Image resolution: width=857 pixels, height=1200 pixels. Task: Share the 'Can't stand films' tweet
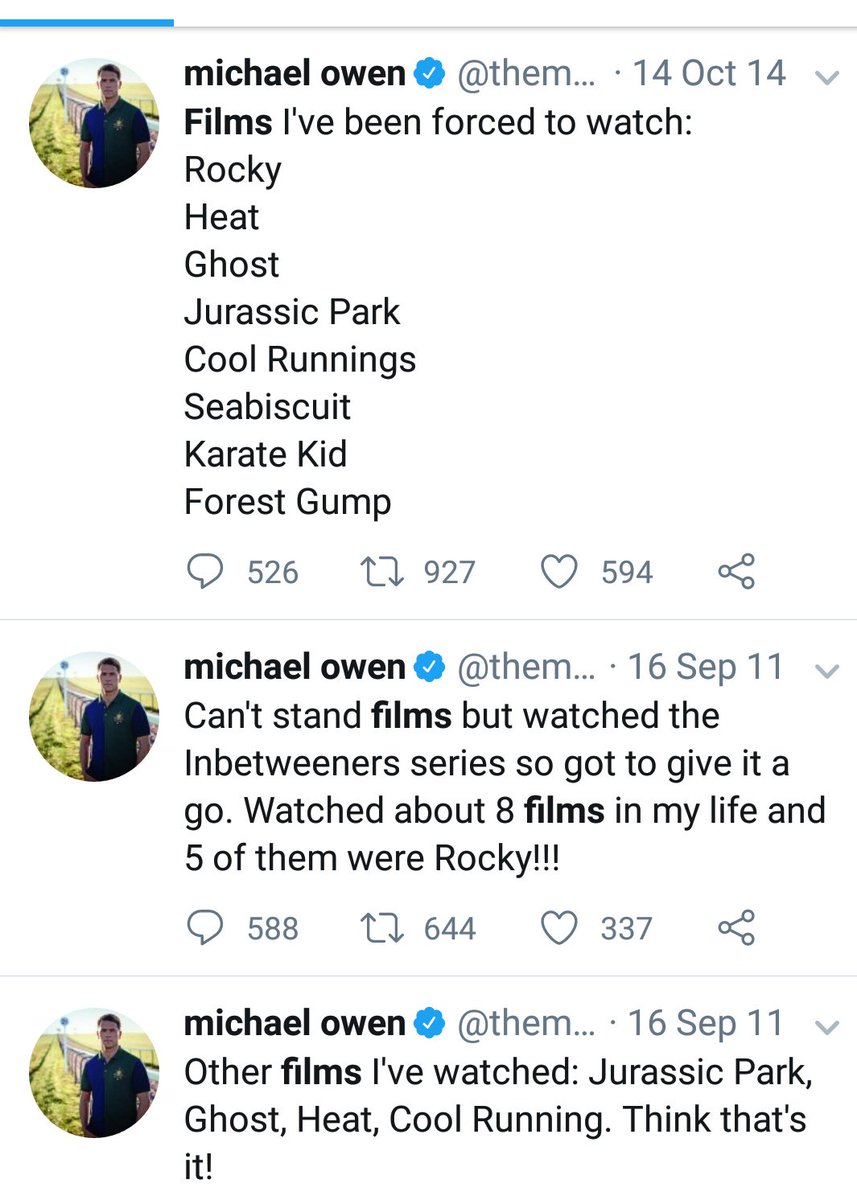coord(736,928)
